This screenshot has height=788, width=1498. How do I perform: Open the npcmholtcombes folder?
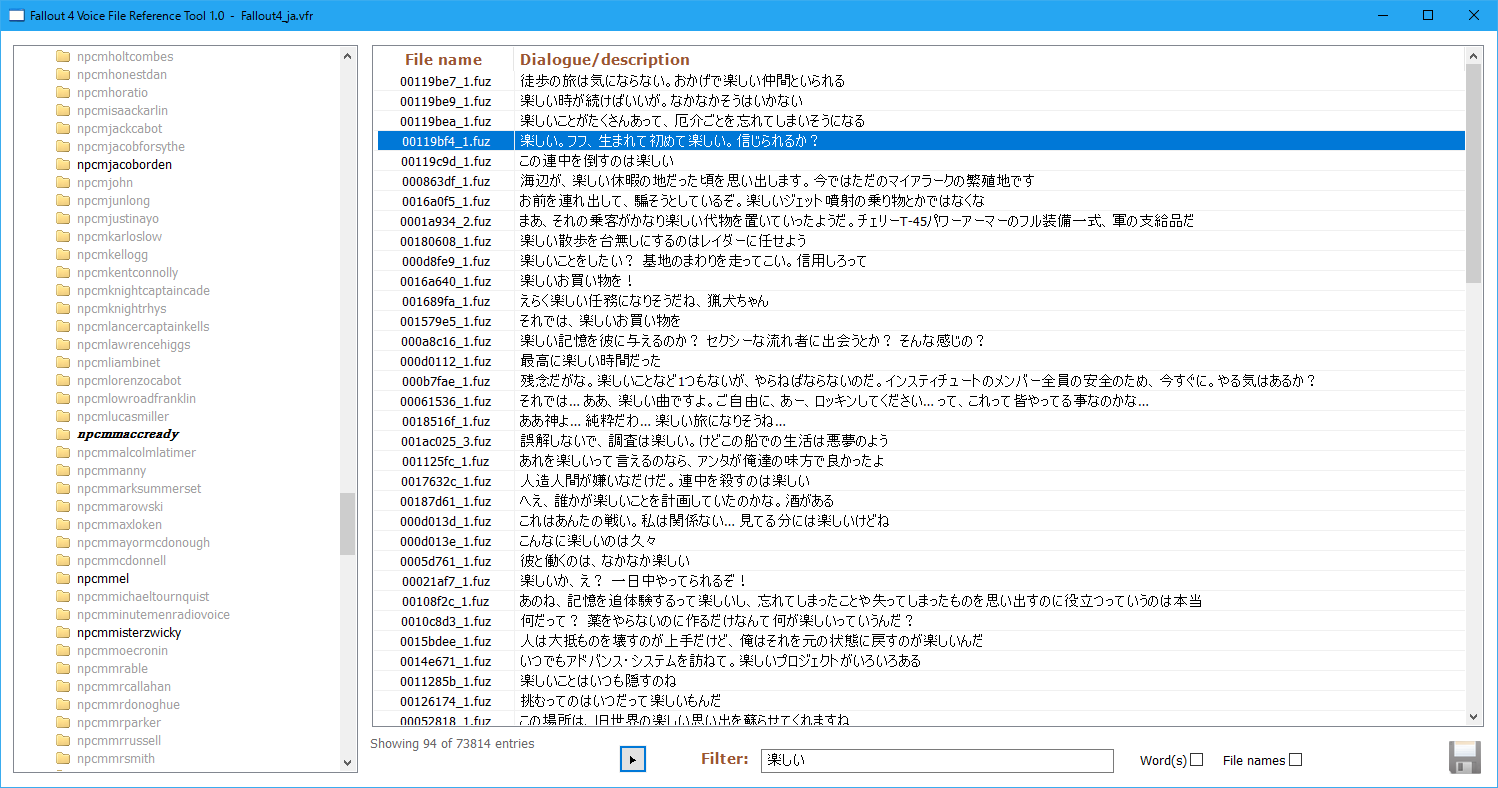(125, 57)
